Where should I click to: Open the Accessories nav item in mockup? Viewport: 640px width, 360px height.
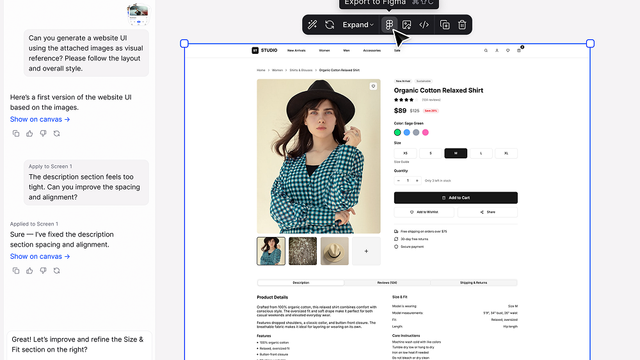[372, 51]
